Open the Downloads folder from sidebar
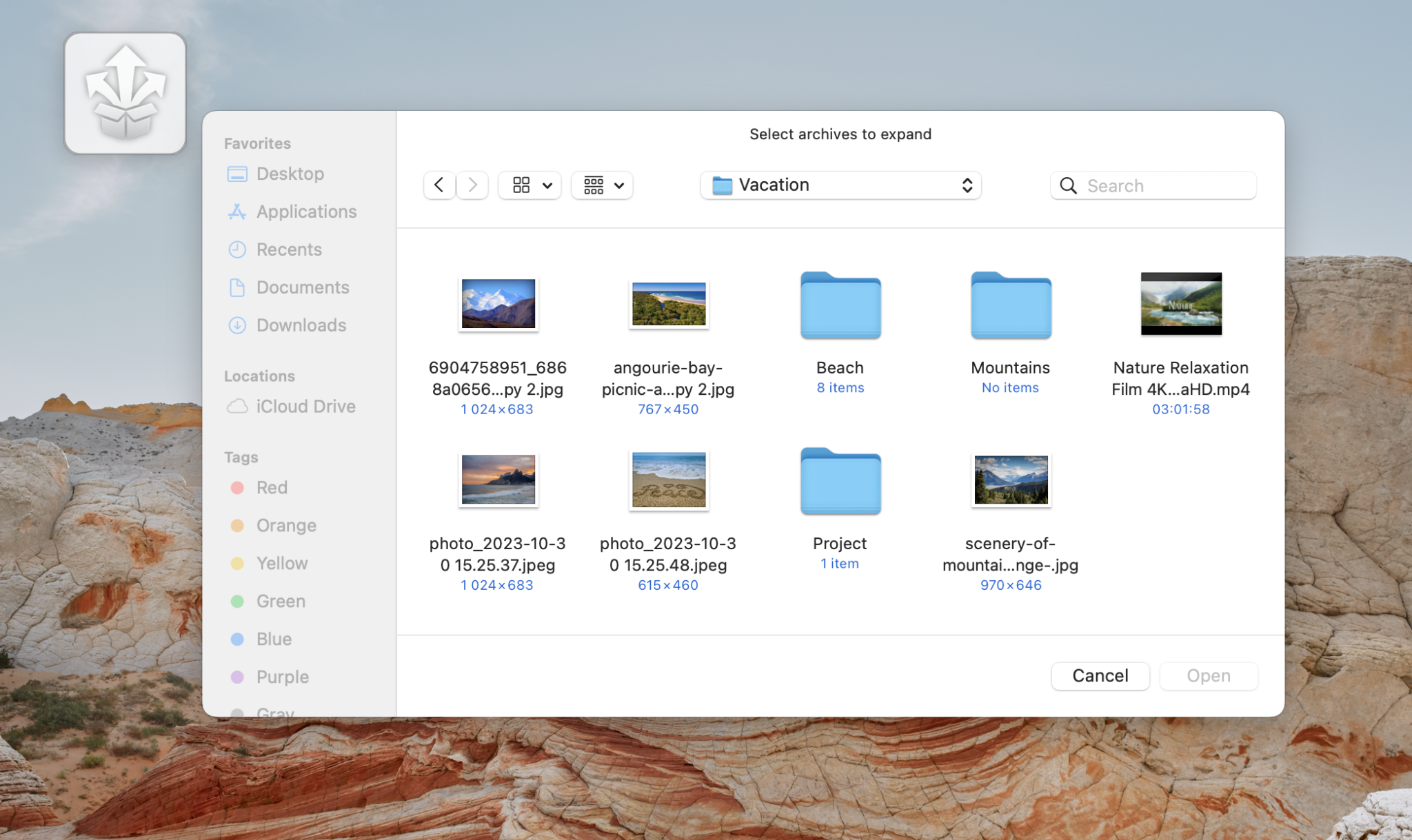This screenshot has width=1412, height=840. [301, 325]
